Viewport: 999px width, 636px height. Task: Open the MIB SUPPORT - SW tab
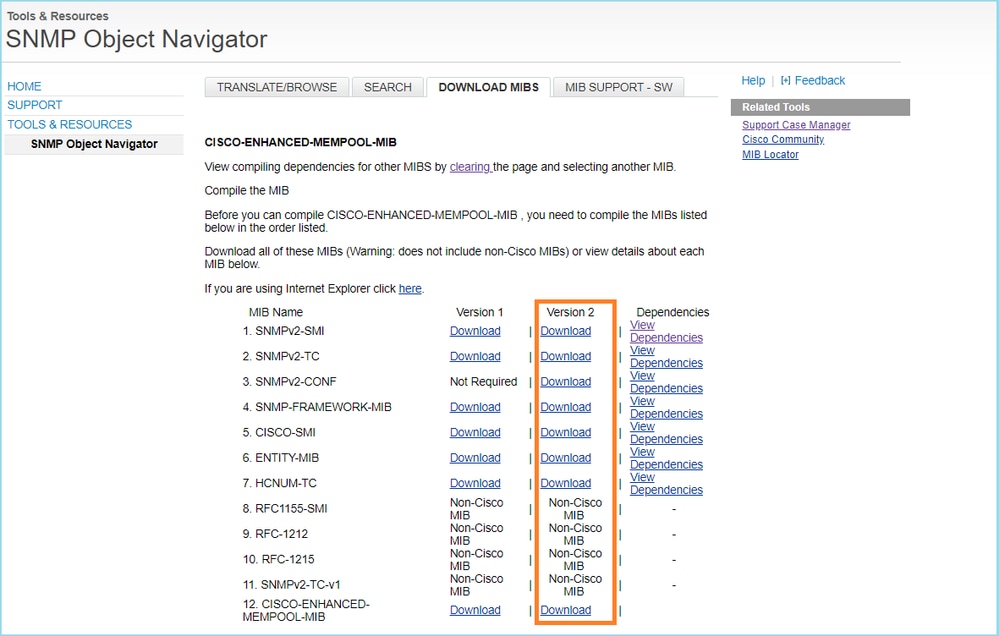619,87
